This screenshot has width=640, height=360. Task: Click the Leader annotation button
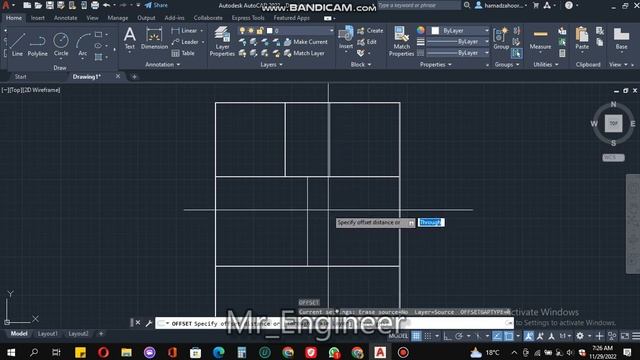click(x=185, y=42)
